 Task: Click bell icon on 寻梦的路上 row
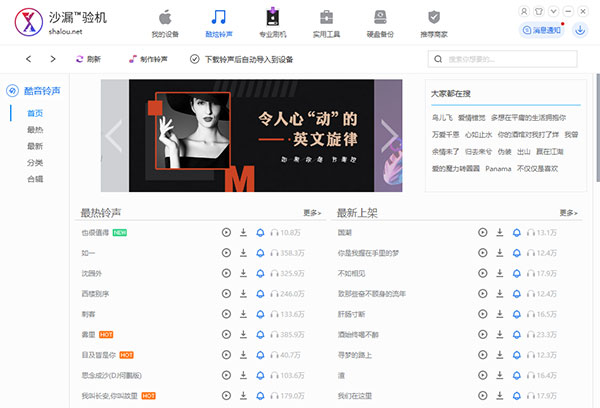click(x=517, y=355)
